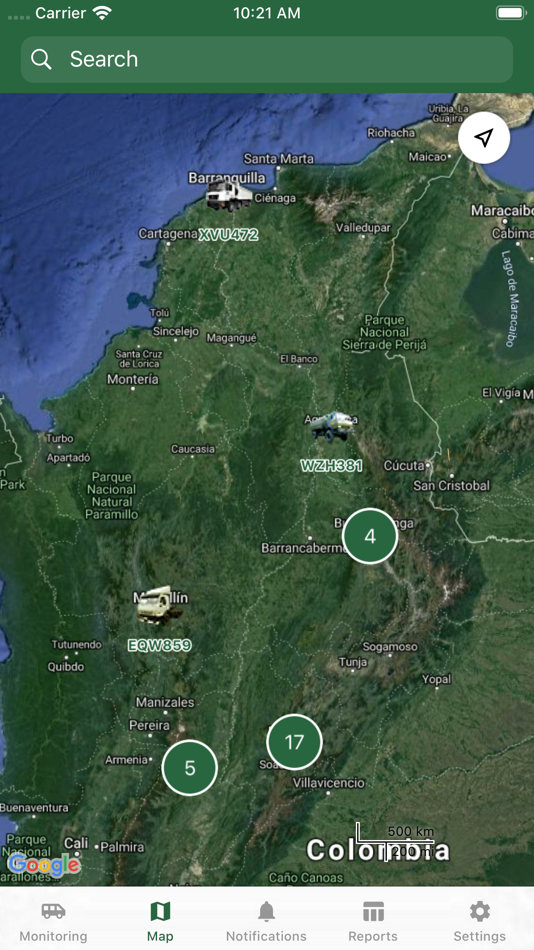Click the Yopal city label
534x950 pixels.
pos(436,679)
